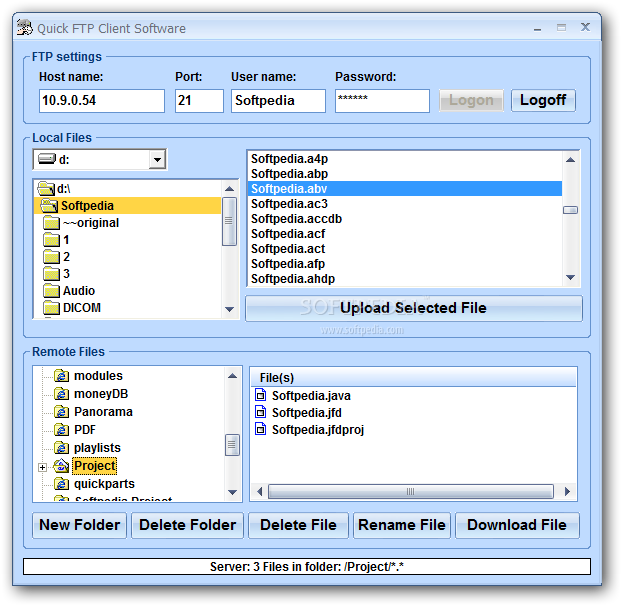The image size is (622, 606).
Task: Click the Password input field
Action: 382,101
